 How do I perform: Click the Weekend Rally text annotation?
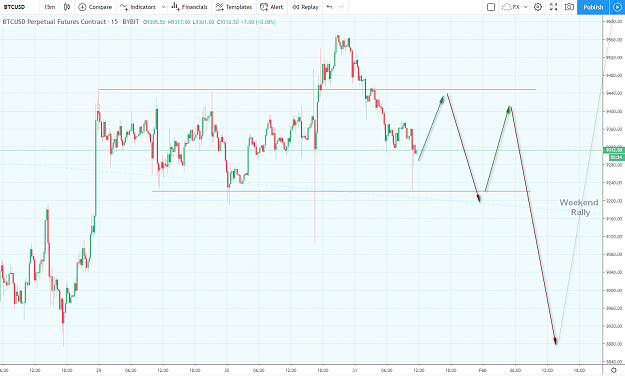[x=579, y=207]
